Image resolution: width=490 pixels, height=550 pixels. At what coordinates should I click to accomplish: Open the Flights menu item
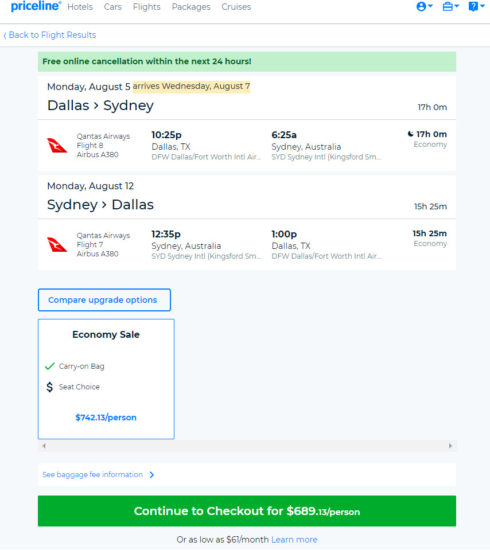(x=147, y=7)
